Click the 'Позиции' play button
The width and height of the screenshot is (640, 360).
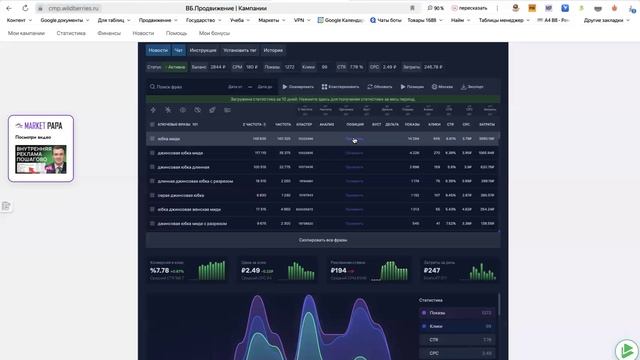pos(412,87)
